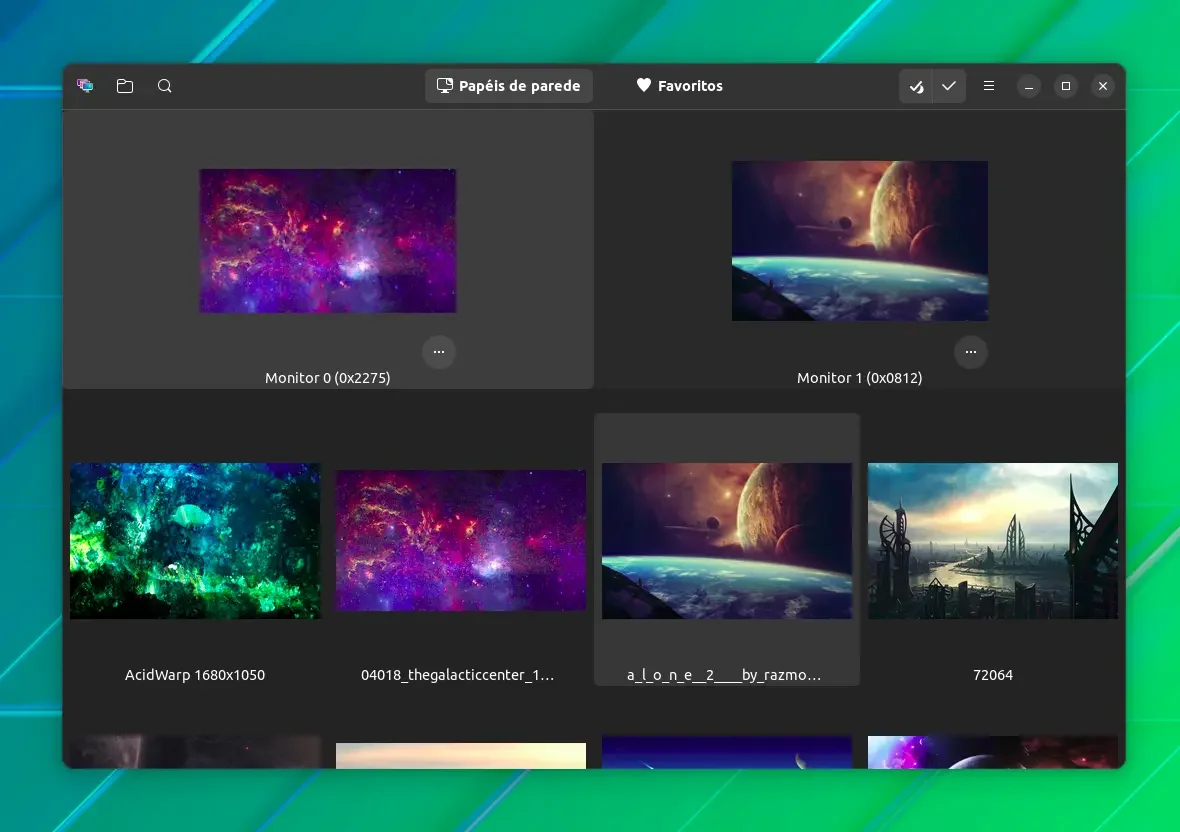
Task: Choose the AcidWarp 1680x1050 wallpaper thumbnail
Action: (x=195, y=541)
